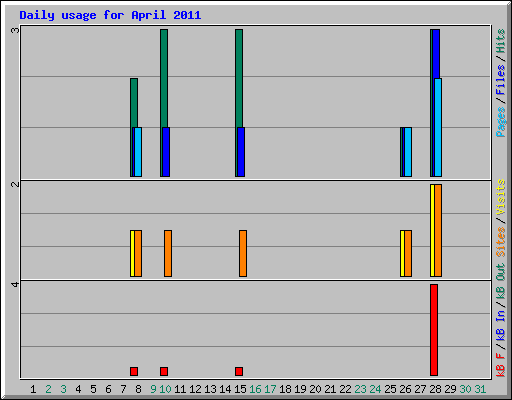Viewport: 512px width, 400px height.
Task: Click the small red kB bar for day 10
Action: point(164,371)
